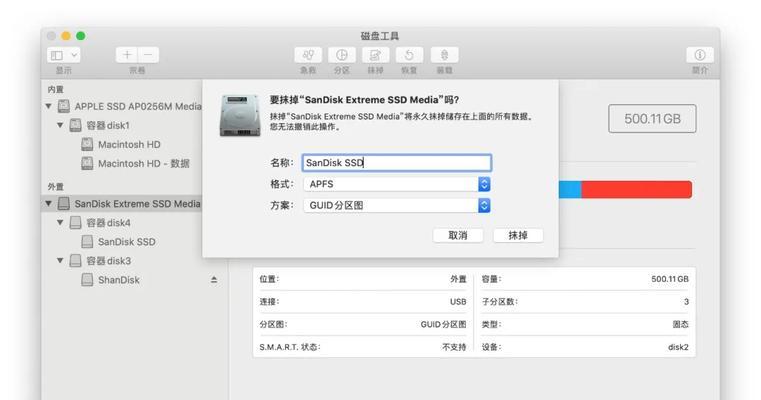Click the Partition (分区) toolbar icon
This screenshot has width=761, height=400.
click(342, 55)
